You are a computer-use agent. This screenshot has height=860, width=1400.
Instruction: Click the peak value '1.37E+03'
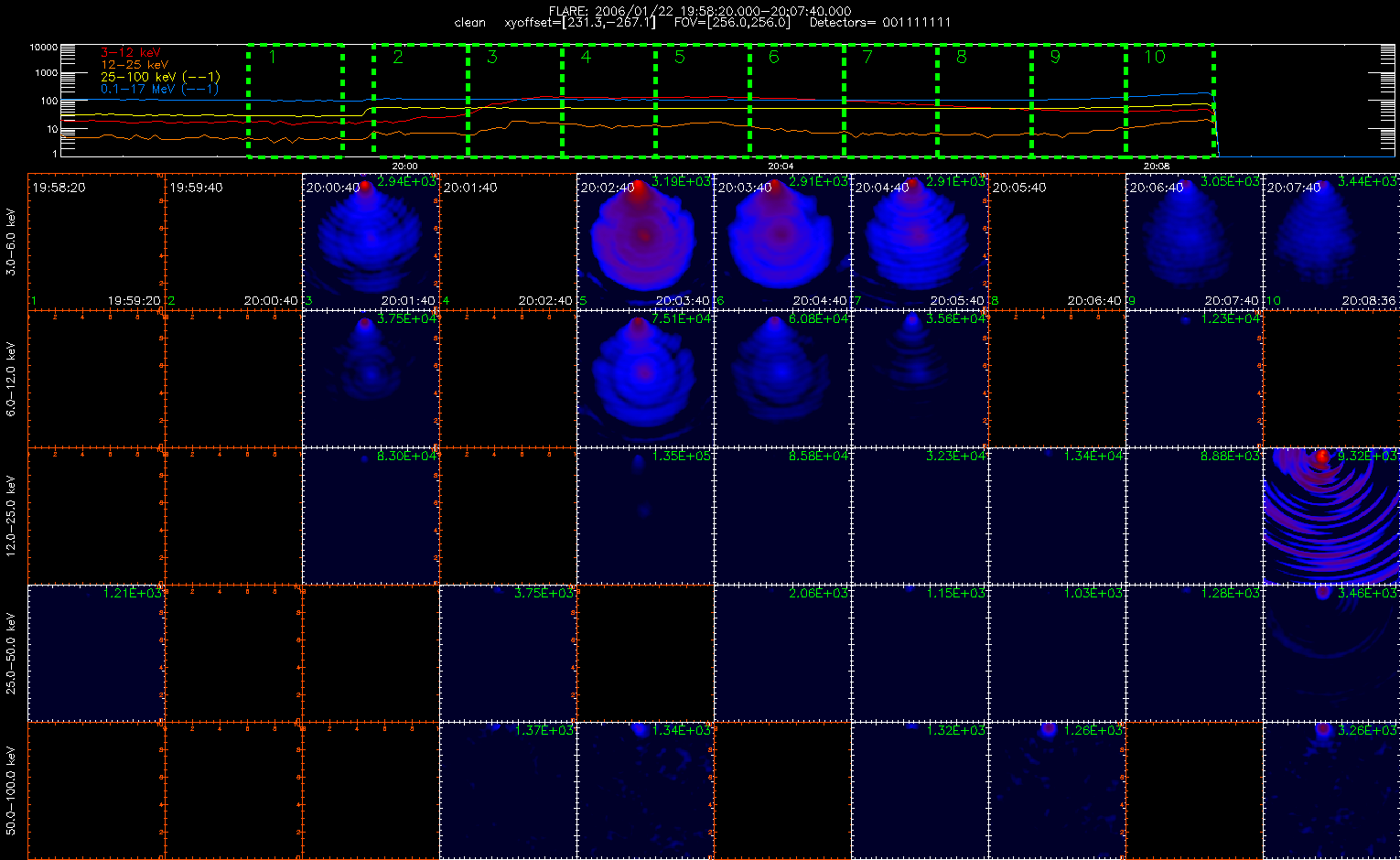point(544,730)
